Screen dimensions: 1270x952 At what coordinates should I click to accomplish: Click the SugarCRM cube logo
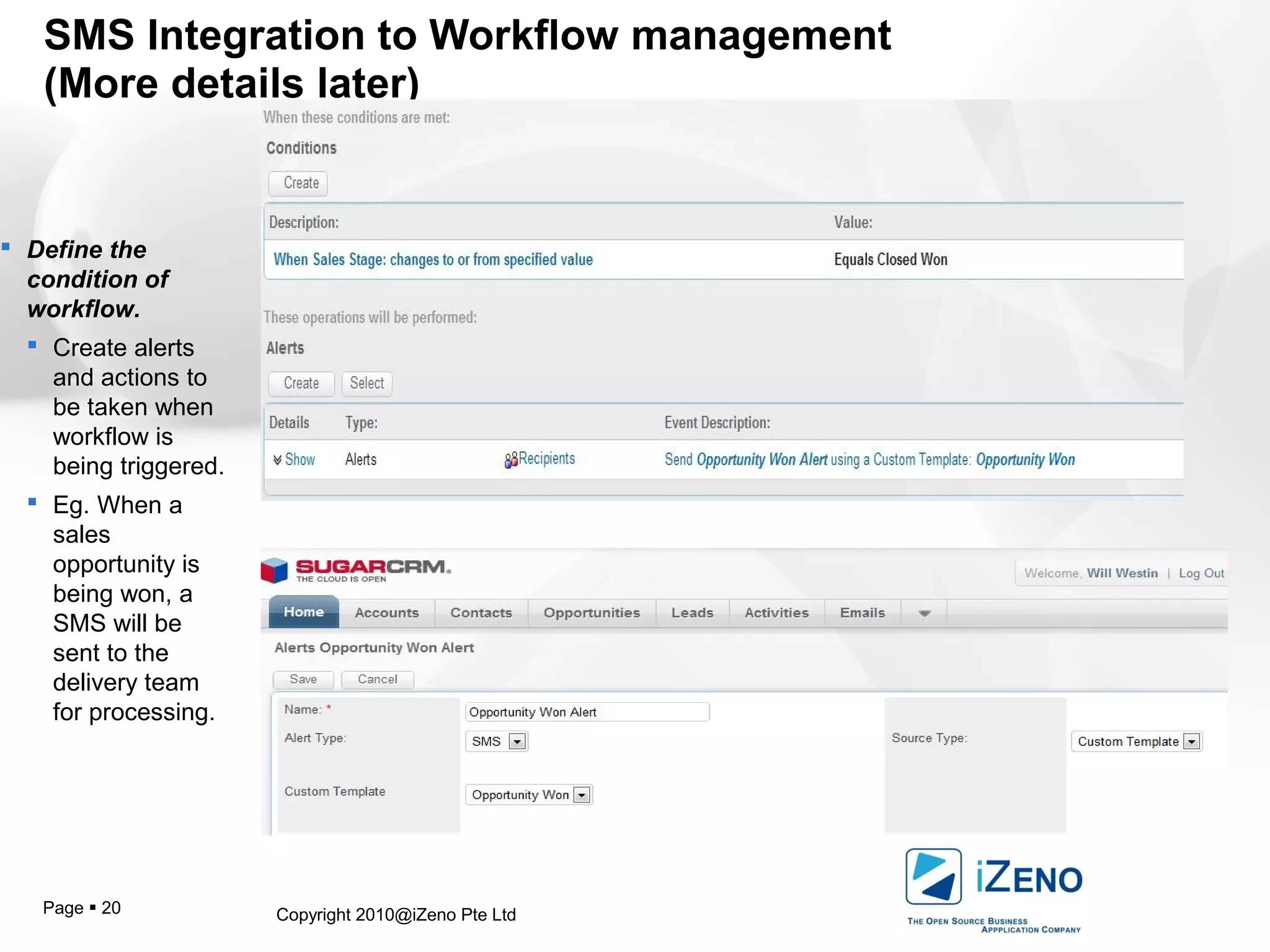(274, 570)
